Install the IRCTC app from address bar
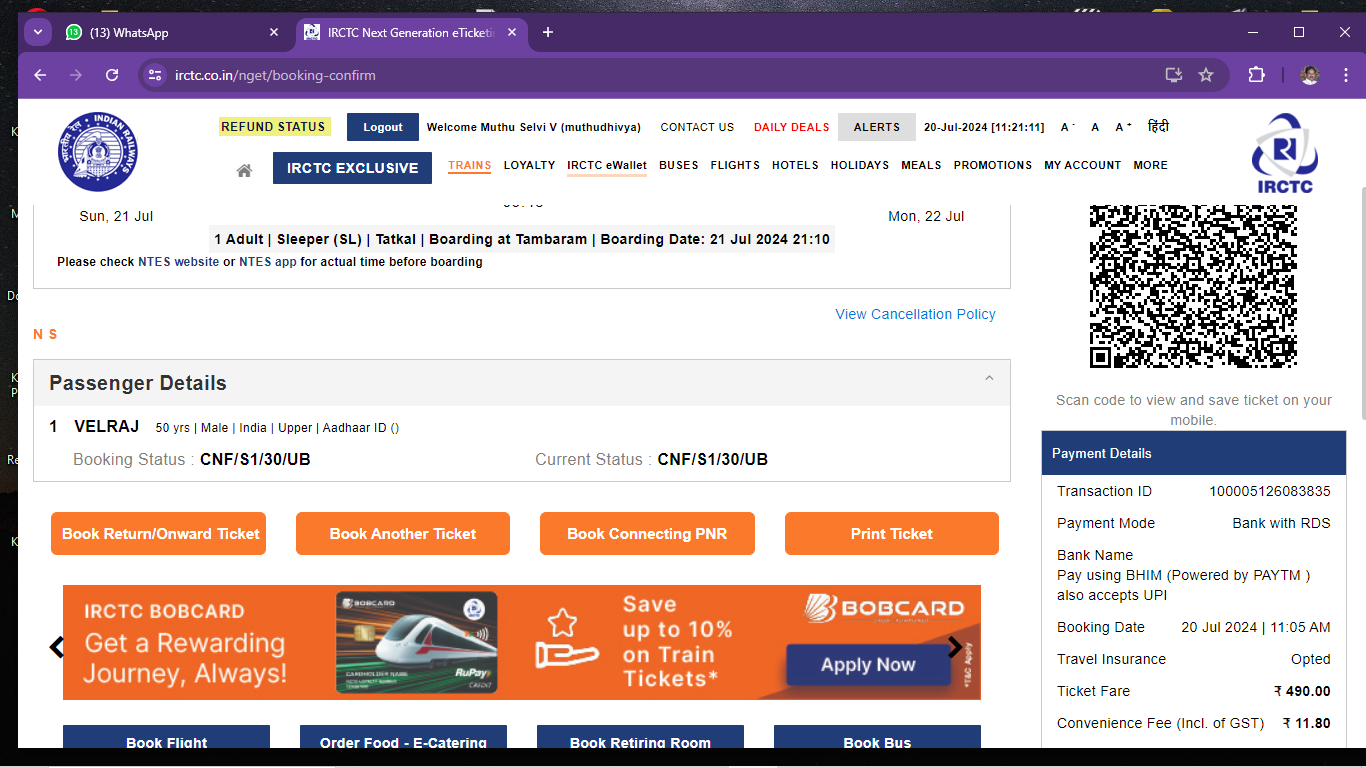The image size is (1366, 768). (x=1174, y=75)
